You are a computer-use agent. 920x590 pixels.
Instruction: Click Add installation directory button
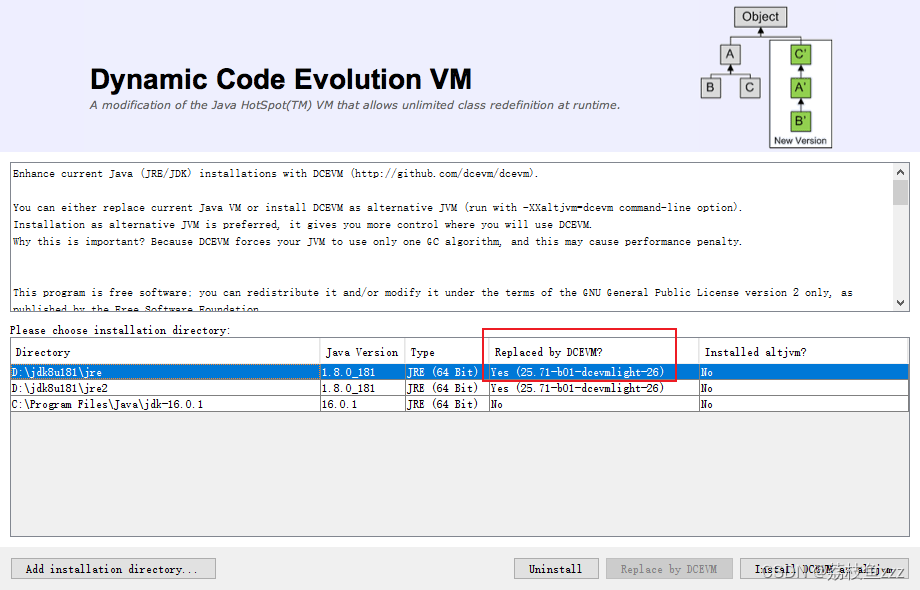point(113,568)
